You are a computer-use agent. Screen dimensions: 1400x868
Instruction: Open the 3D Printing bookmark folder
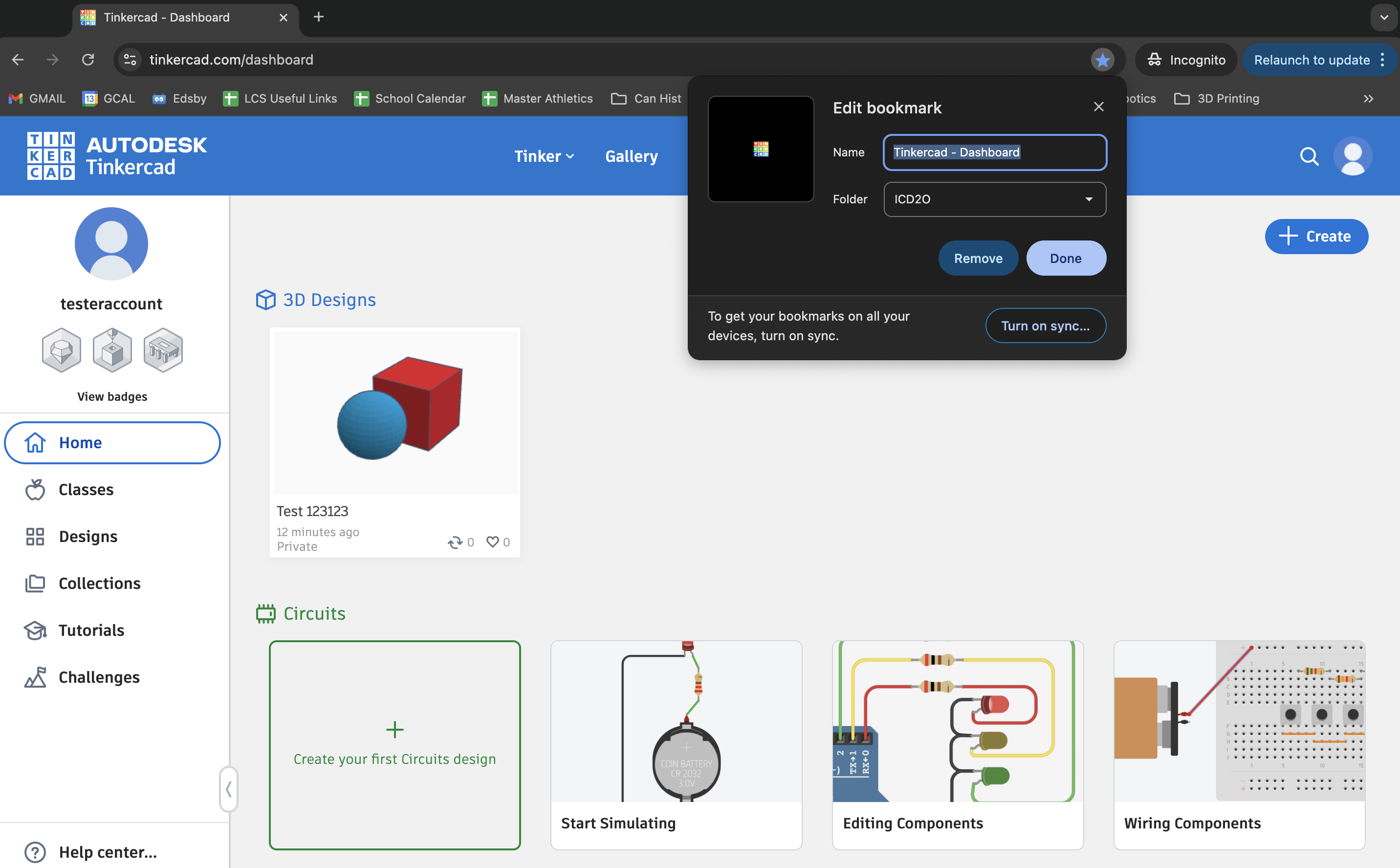pyautogui.click(x=1217, y=99)
